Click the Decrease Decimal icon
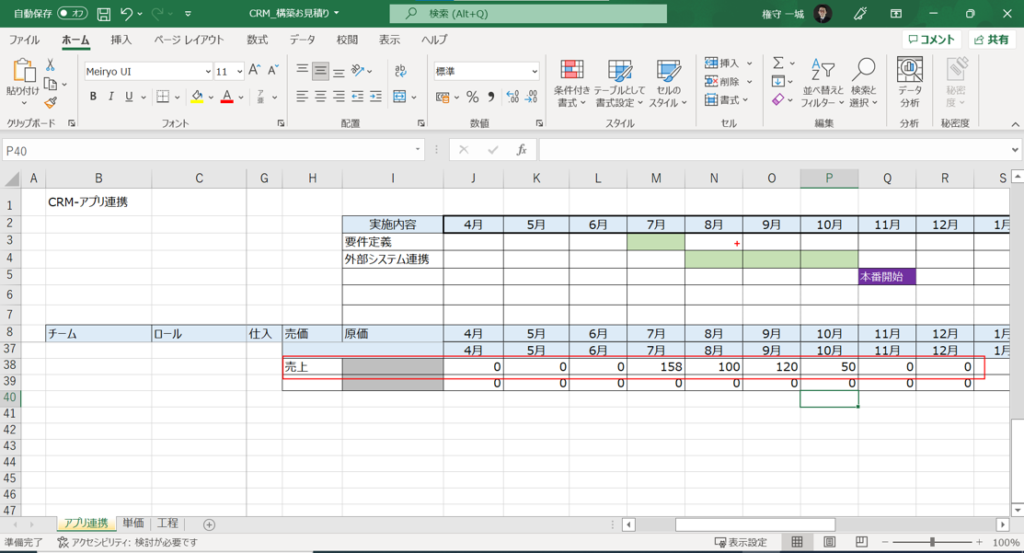The width and height of the screenshot is (1024, 553). pyautogui.click(x=532, y=97)
